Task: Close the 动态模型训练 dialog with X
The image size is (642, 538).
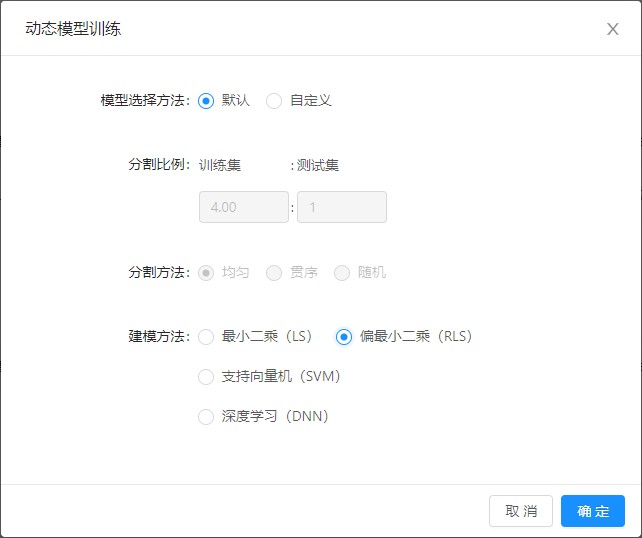Action: (613, 29)
